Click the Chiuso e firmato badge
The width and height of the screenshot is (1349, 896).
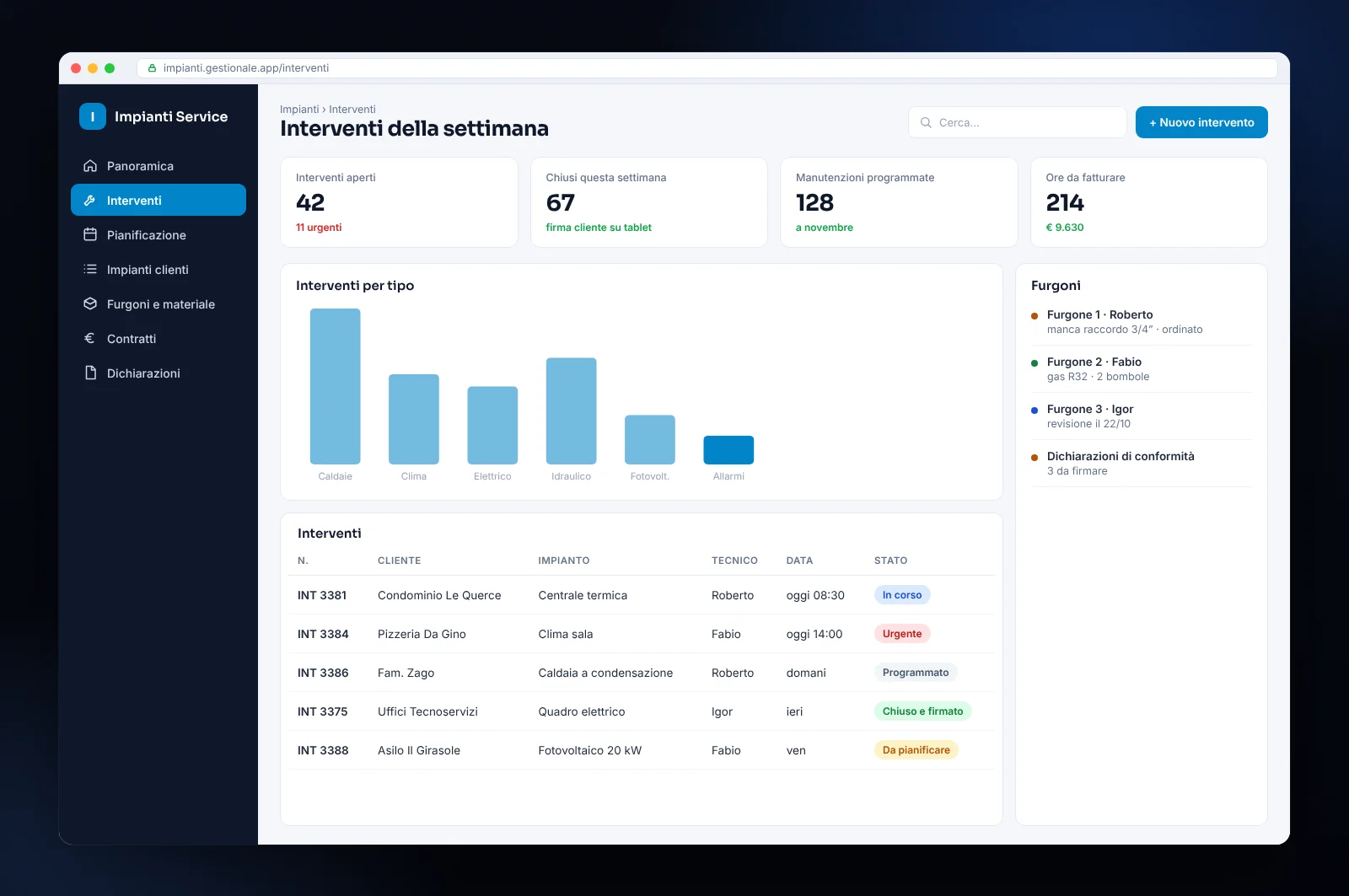[923, 711]
